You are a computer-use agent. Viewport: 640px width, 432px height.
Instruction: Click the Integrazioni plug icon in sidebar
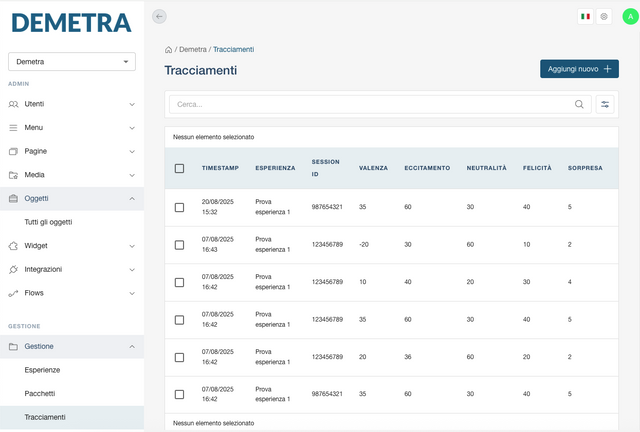pos(14,269)
